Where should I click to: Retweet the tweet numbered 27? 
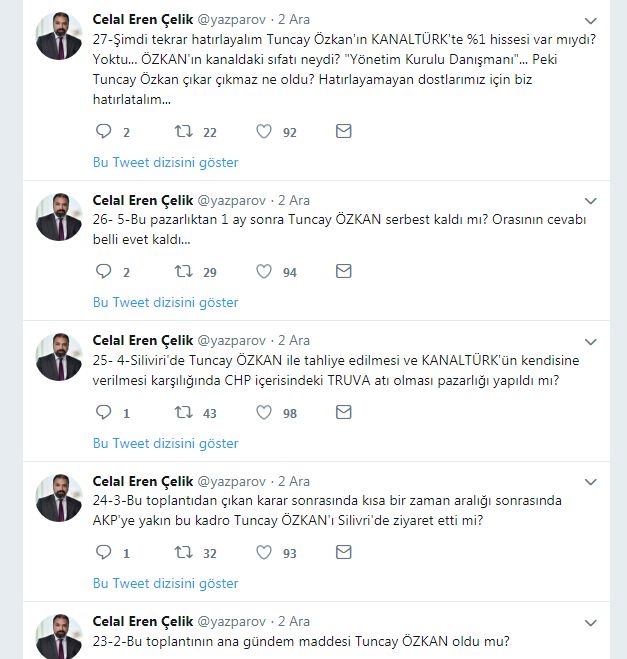pyautogui.click(x=184, y=131)
